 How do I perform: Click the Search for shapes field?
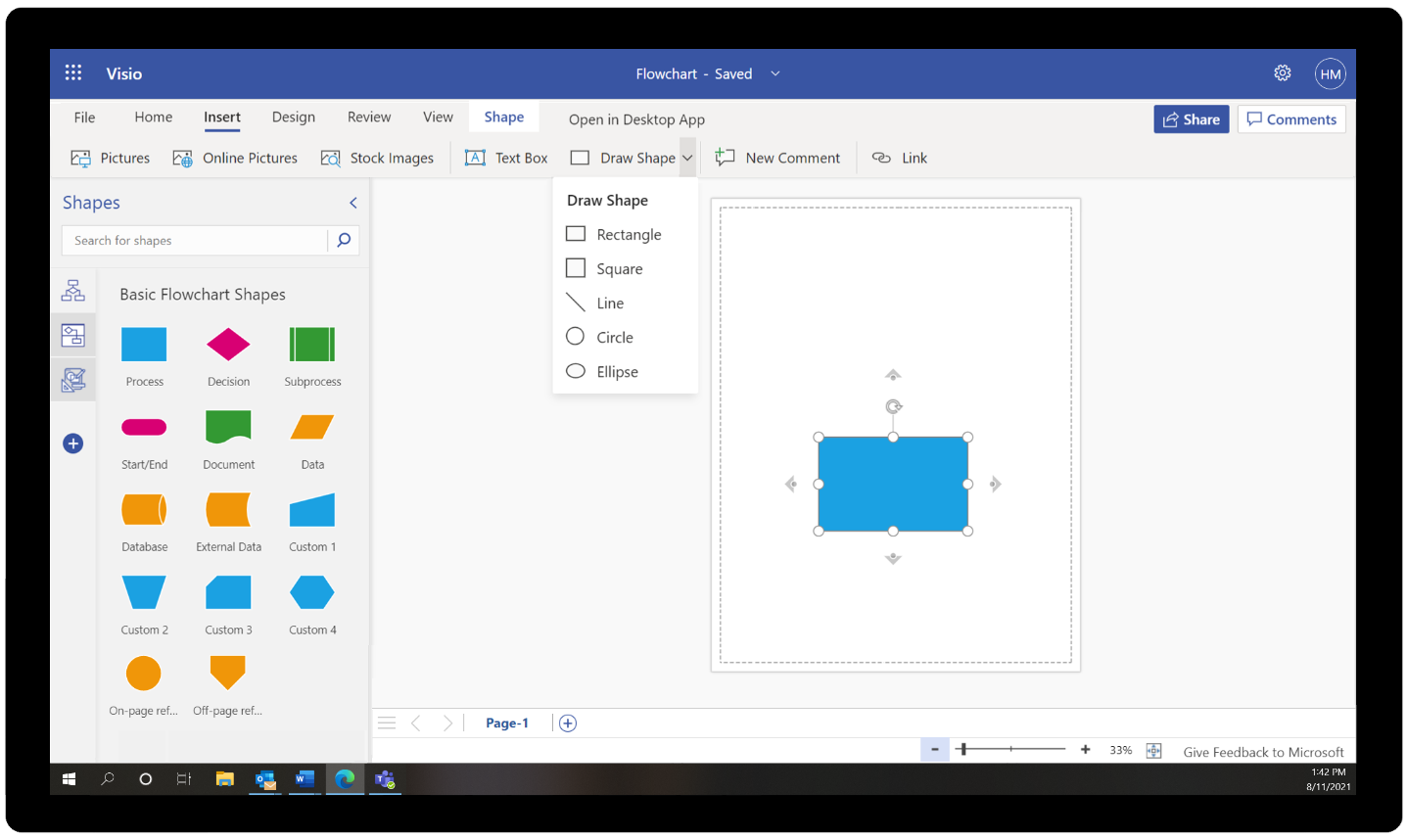click(196, 240)
